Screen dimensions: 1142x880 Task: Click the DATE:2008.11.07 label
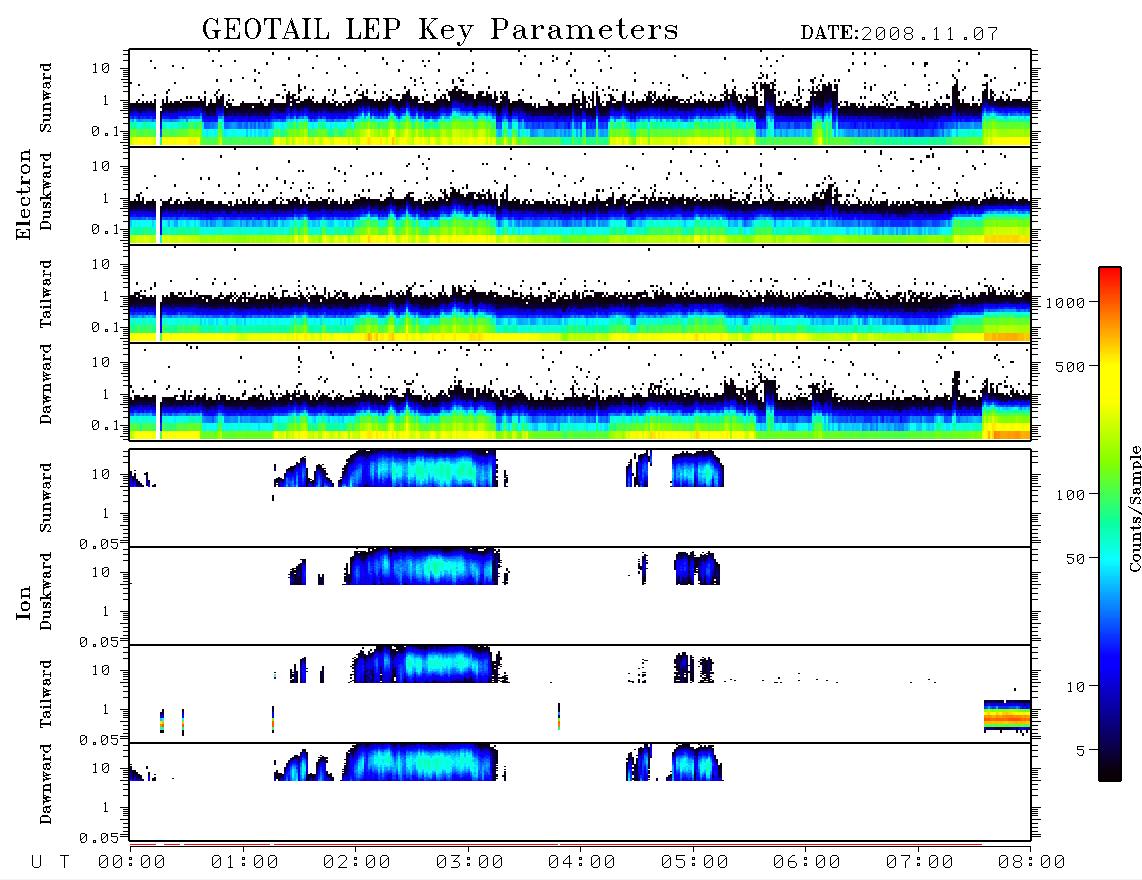click(899, 34)
